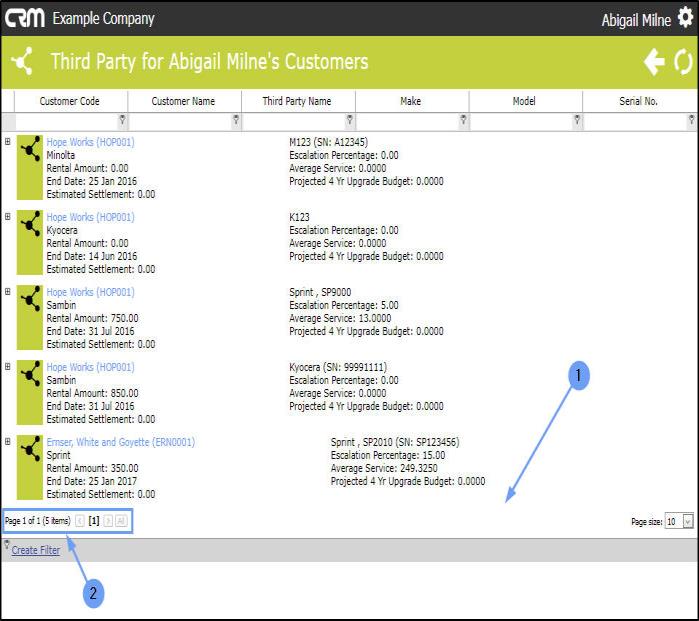Open the Page size dropdown
The height and width of the screenshot is (621, 699).
coord(688,521)
